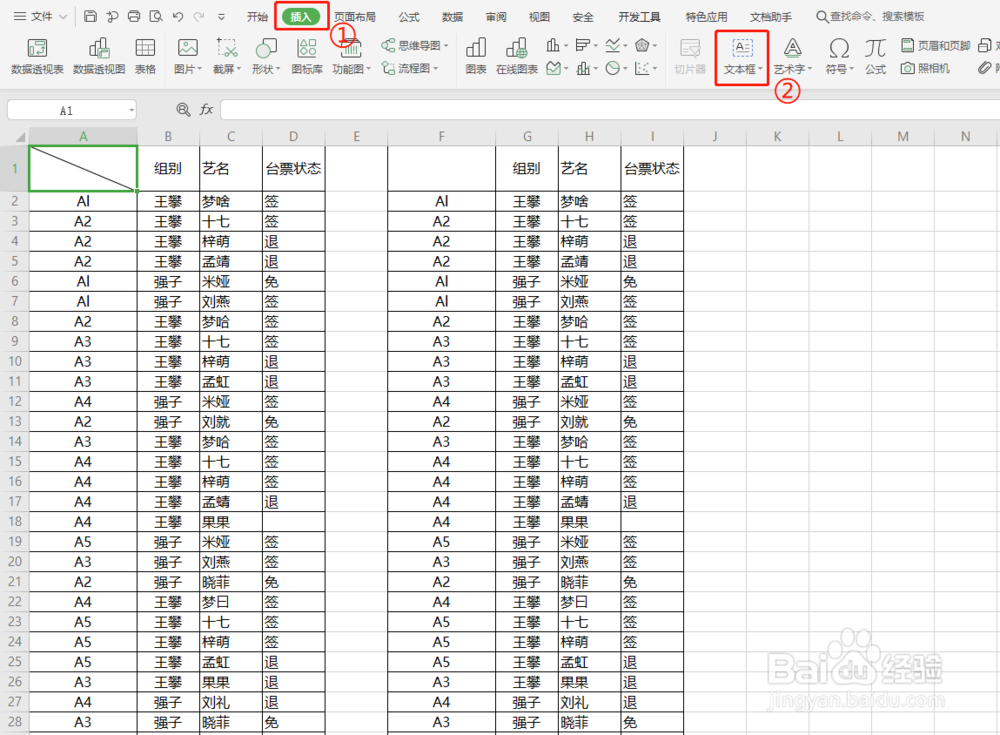The height and width of the screenshot is (735, 1000).
Task: Click the 图表 chart icon
Action: 476,56
